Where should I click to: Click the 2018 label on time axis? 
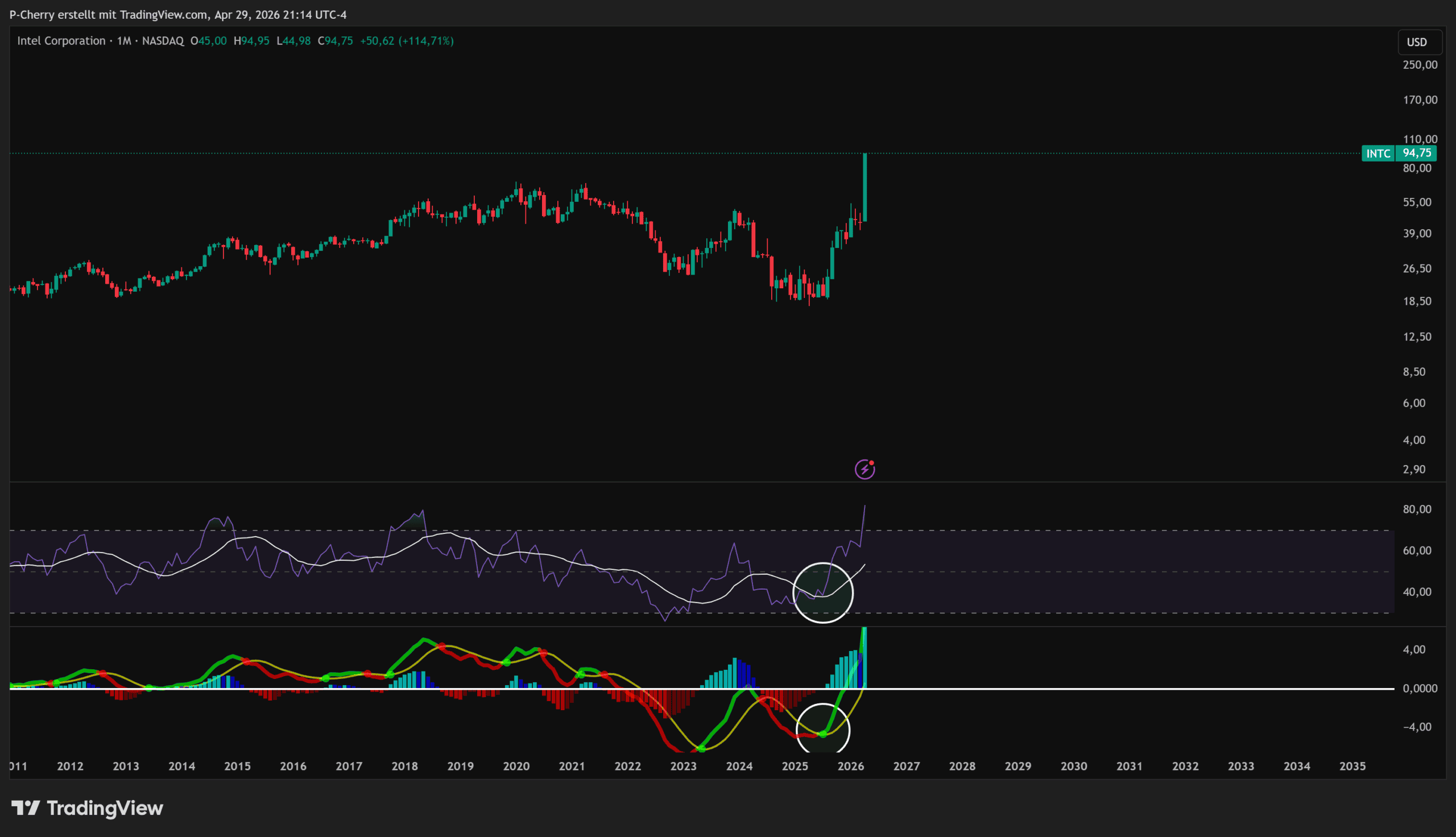404,766
